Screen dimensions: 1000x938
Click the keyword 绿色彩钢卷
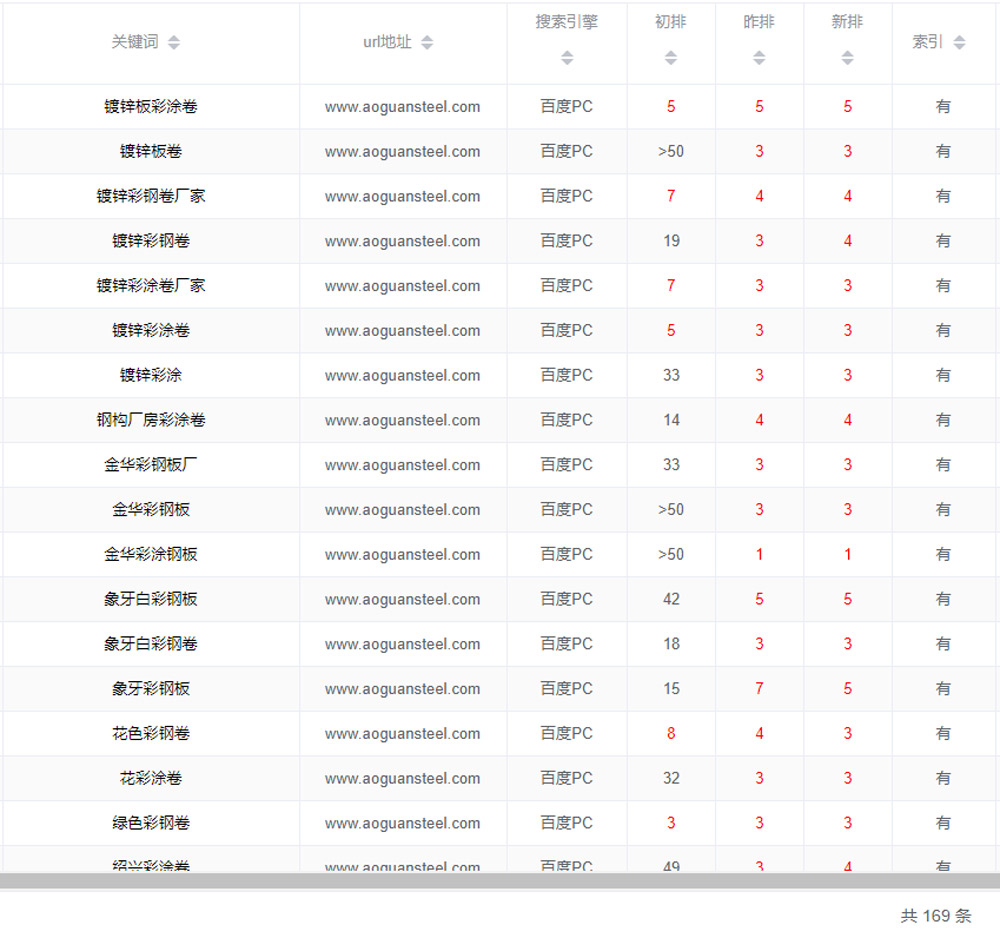tap(151, 823)
